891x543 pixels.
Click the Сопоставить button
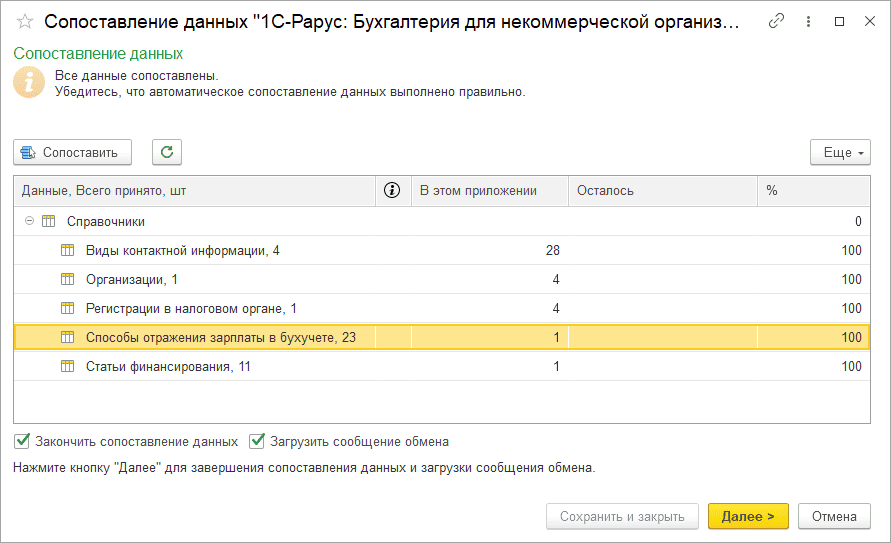[x=73, y=152]
